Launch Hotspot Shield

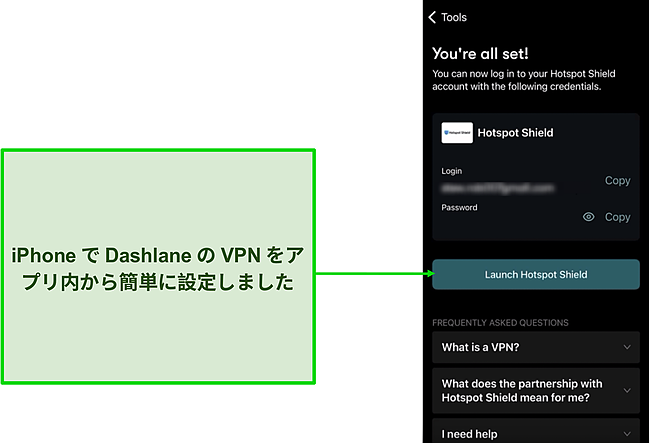[x=536, y=274]
